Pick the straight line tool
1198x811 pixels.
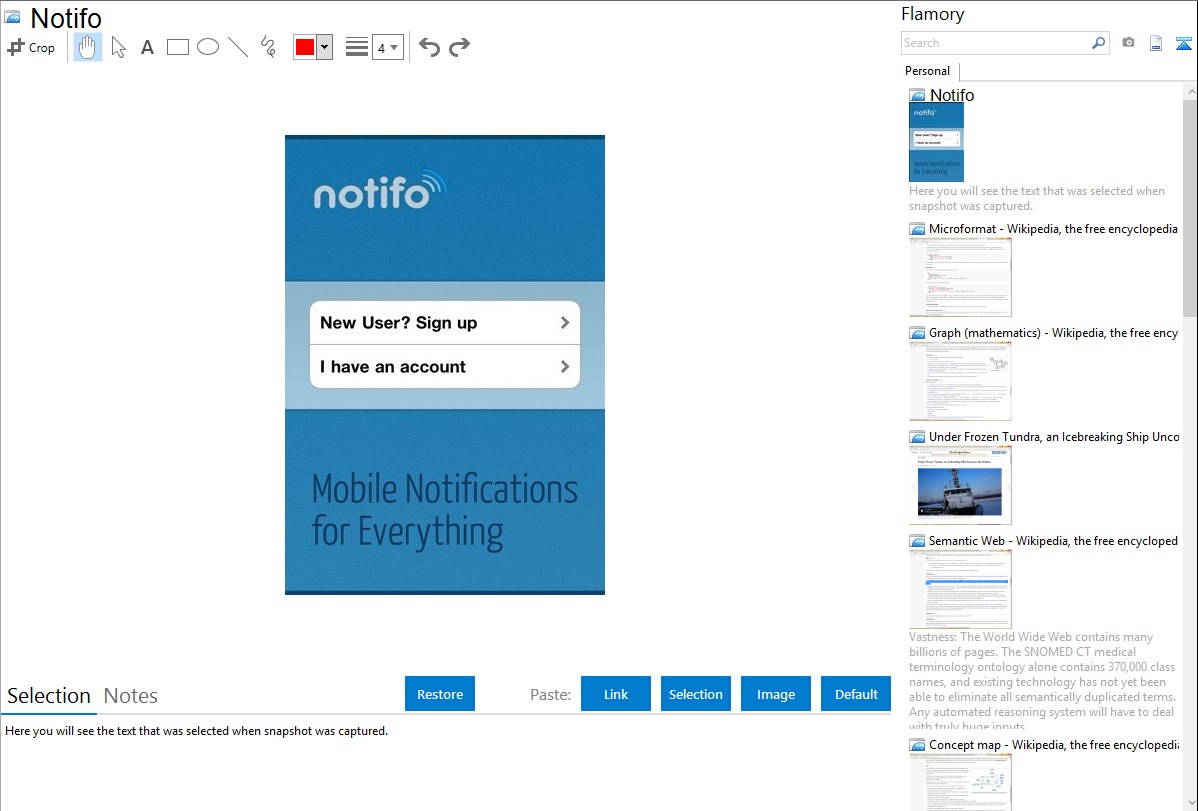pos(238,47)
